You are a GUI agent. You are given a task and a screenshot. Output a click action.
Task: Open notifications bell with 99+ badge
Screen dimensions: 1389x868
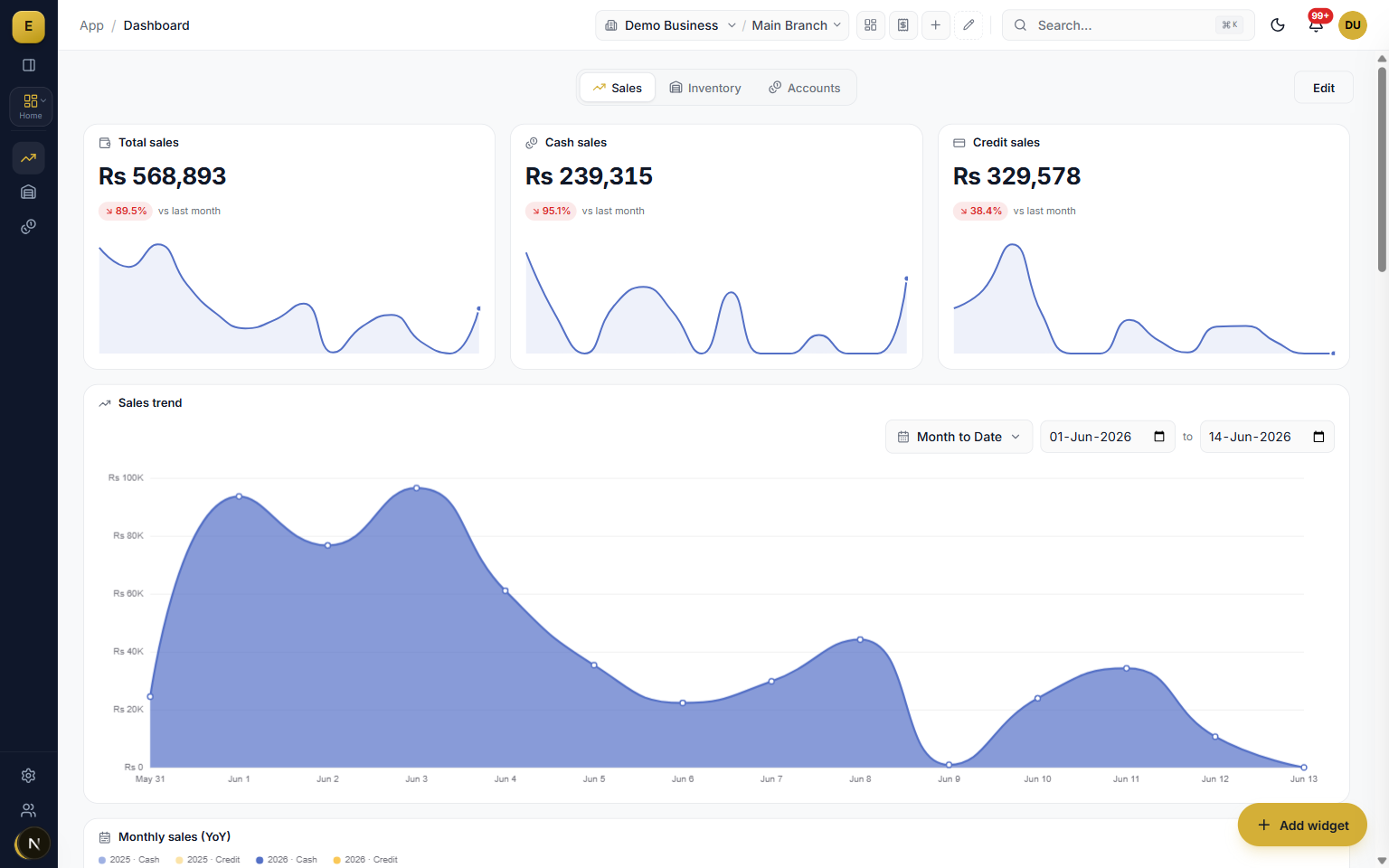click(x=1316, y=24)
